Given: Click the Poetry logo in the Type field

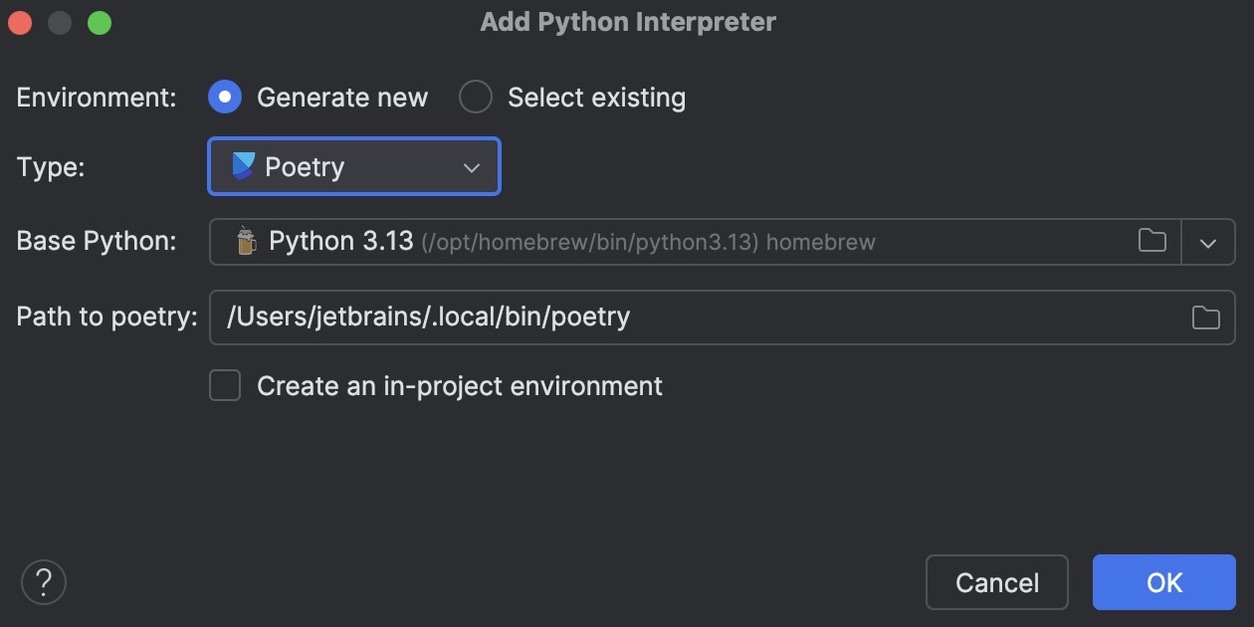Looking at the screenshot, I should 244,166.
